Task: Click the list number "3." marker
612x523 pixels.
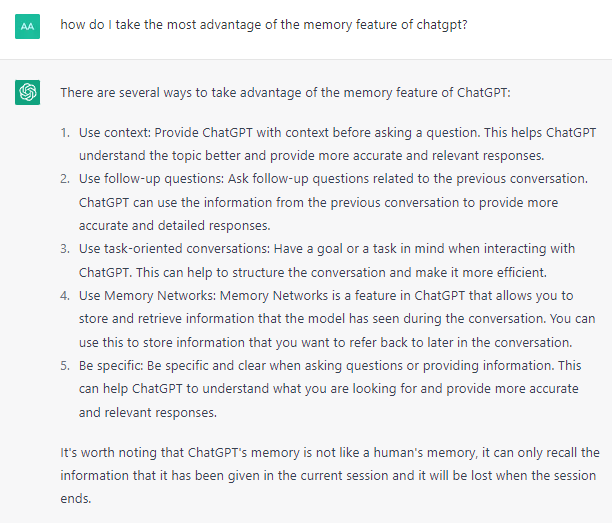Action: tap(65, 248)
